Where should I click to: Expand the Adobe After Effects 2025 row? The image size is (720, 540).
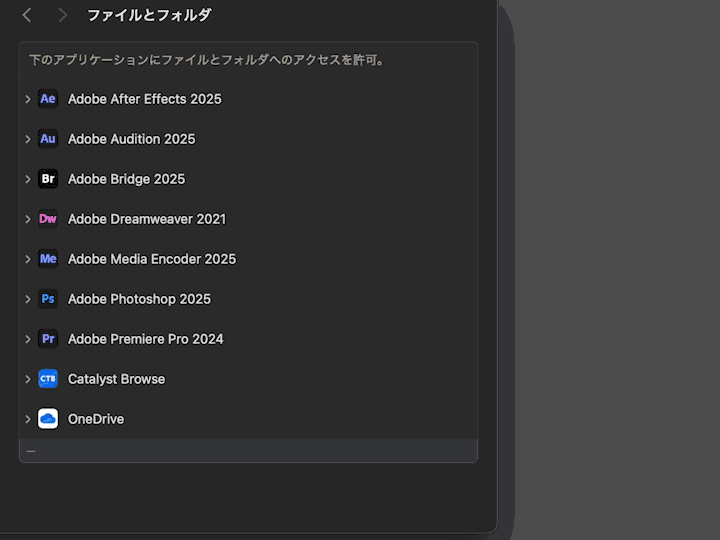(x=28, y=99)
